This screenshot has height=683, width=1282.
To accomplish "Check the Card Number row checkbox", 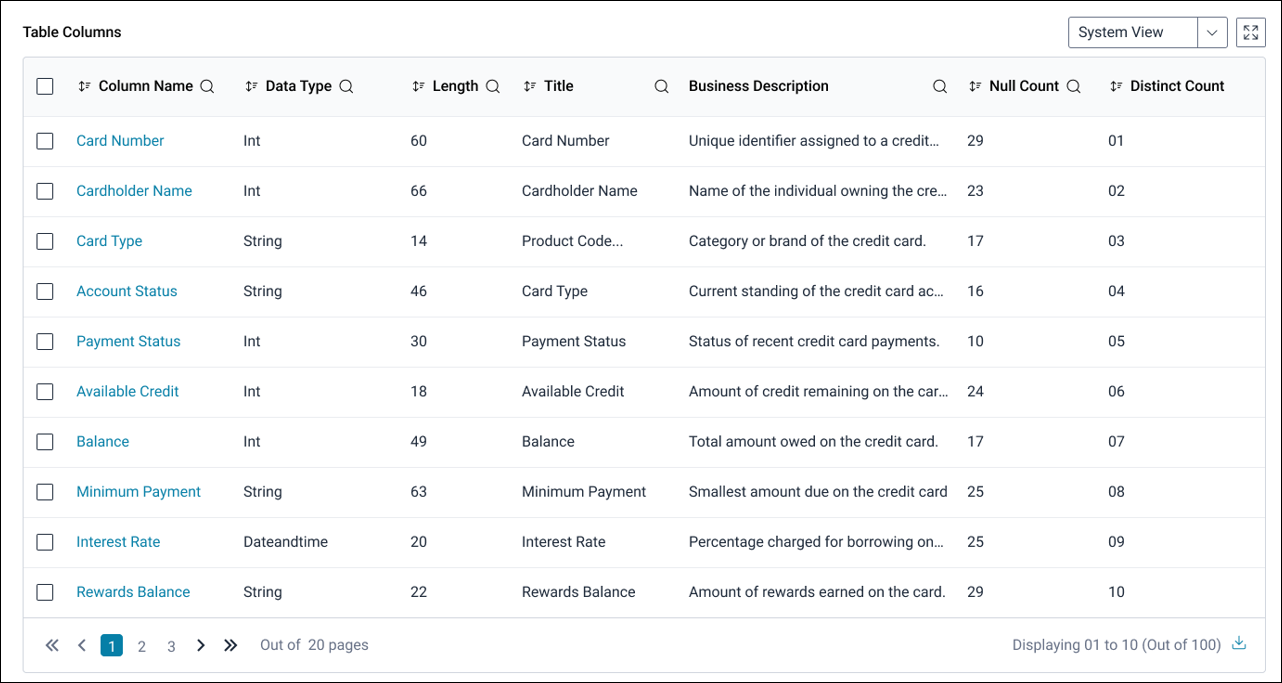I will (x=45, y=141).
